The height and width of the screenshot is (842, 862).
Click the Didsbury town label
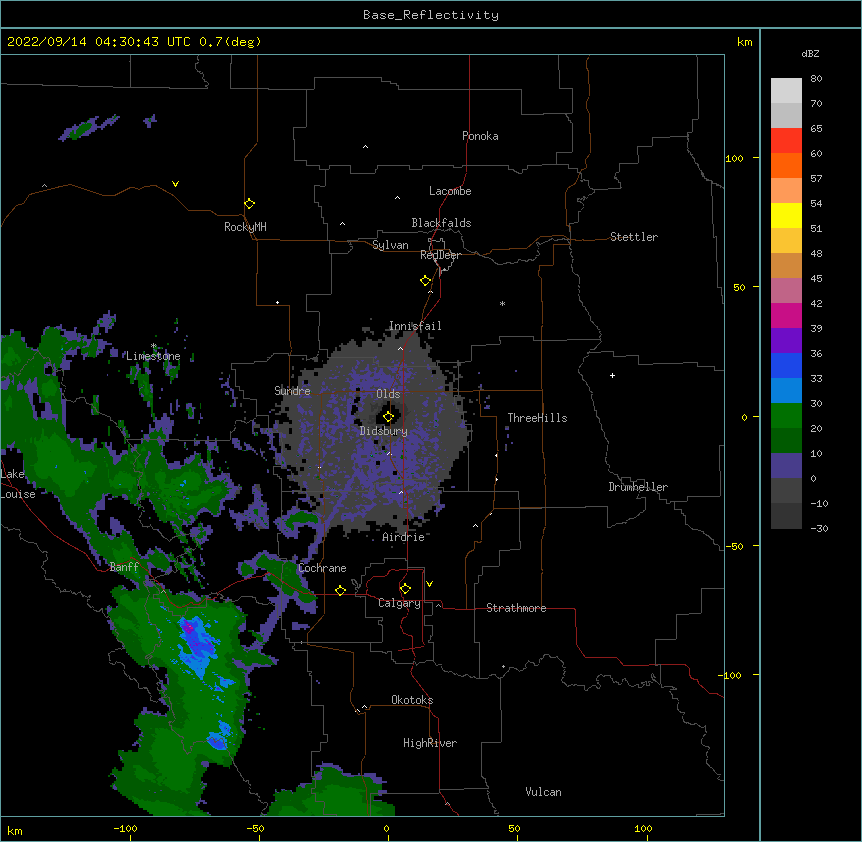[x=384, y=431]
